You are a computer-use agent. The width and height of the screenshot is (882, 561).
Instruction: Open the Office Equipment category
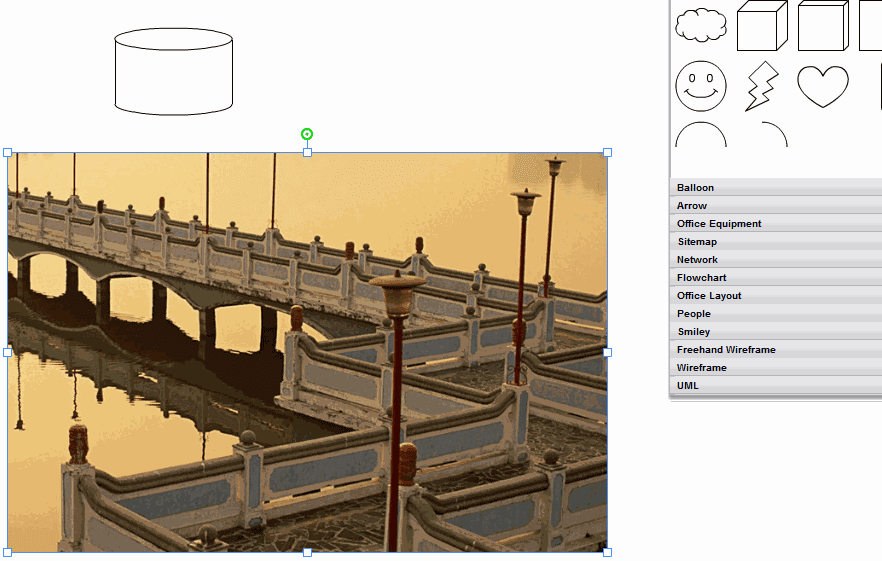[x=776, y=223]
